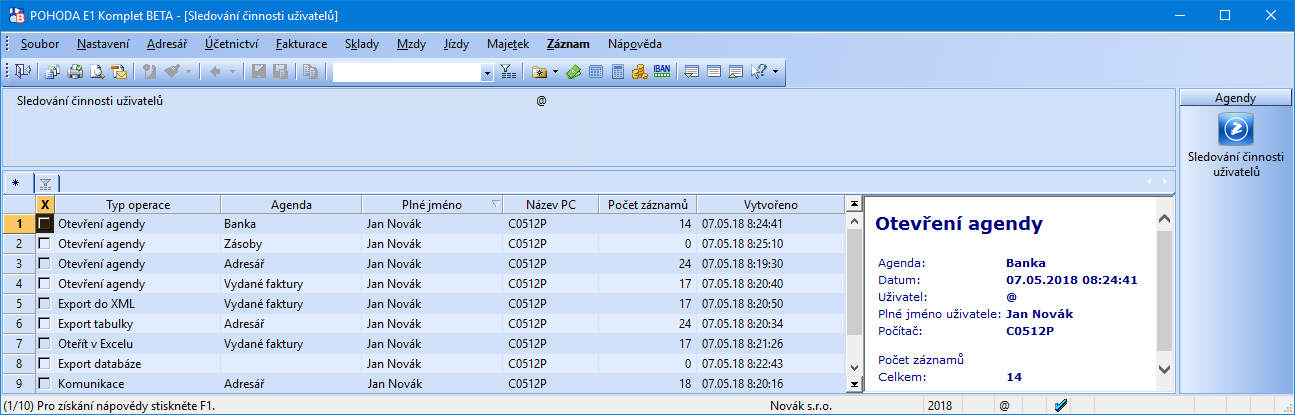
Task: Click the X marker column header
Action: pyautogui.click(x=45, y=204)
